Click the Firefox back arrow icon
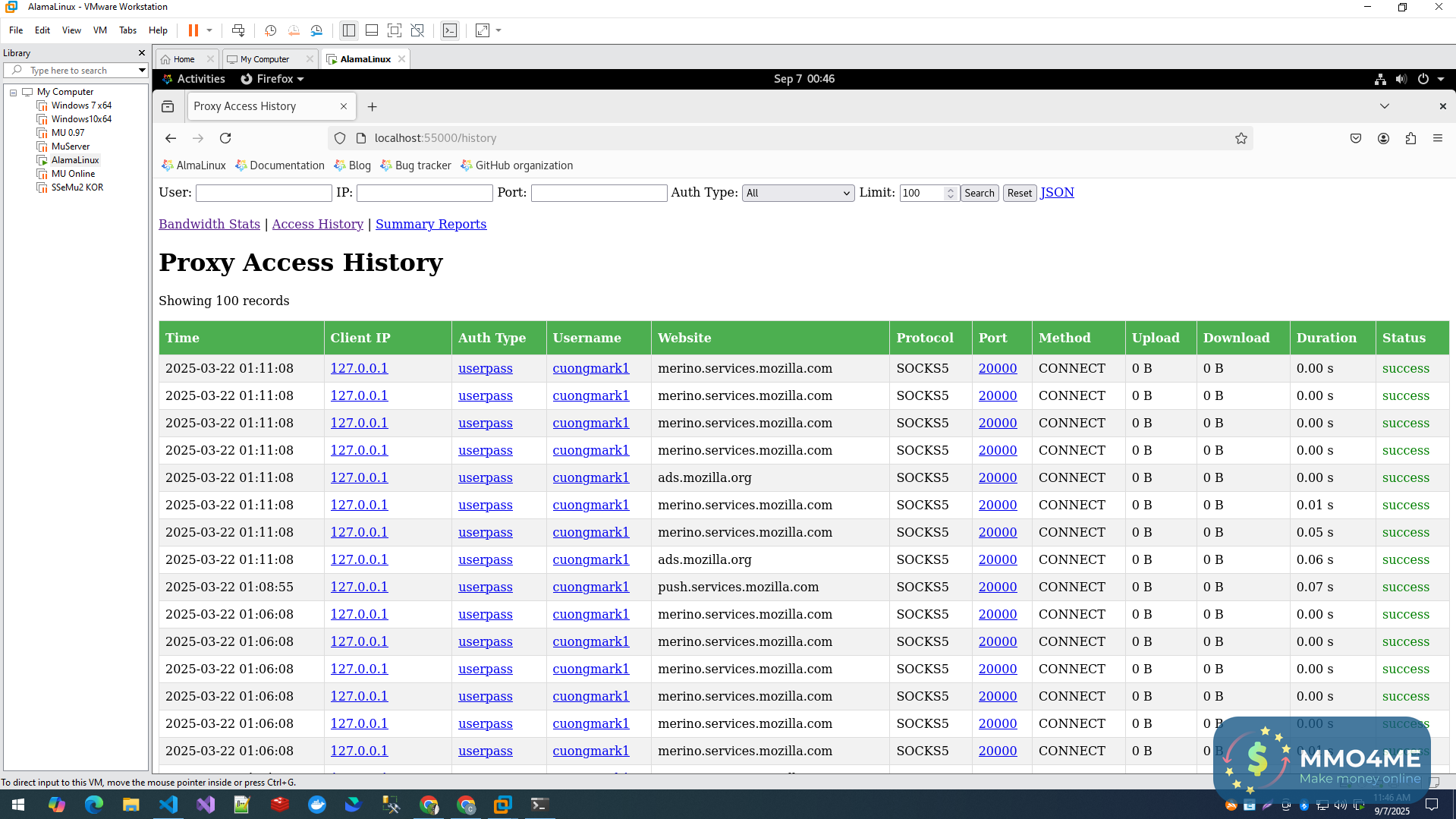Viewport: 1456px width, 819px height. (x=171, y=138)
